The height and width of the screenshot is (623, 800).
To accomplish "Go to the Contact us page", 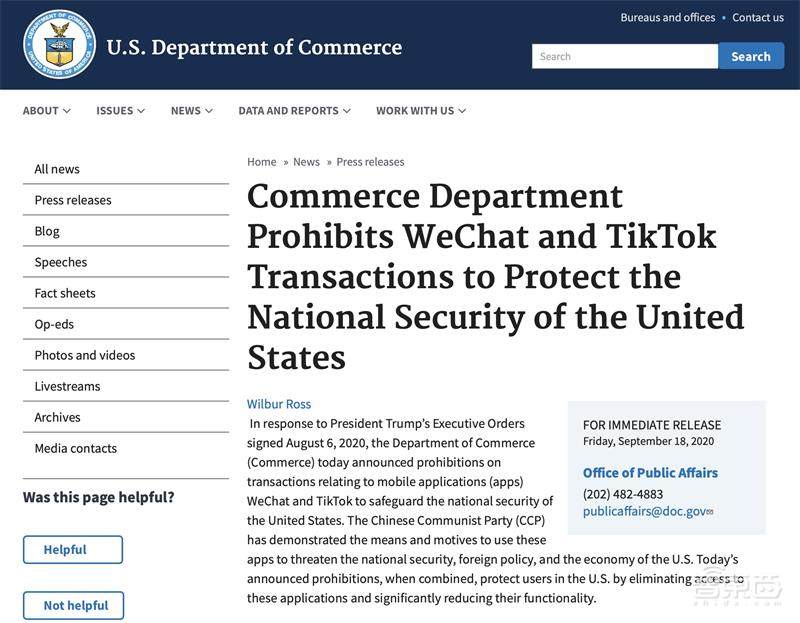I will (x=757, y=17).
